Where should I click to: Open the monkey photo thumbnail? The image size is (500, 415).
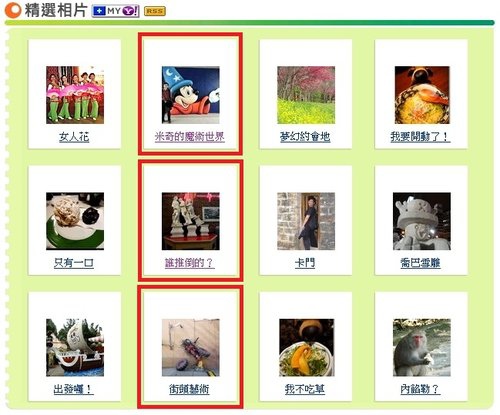[x=422, y=348]
